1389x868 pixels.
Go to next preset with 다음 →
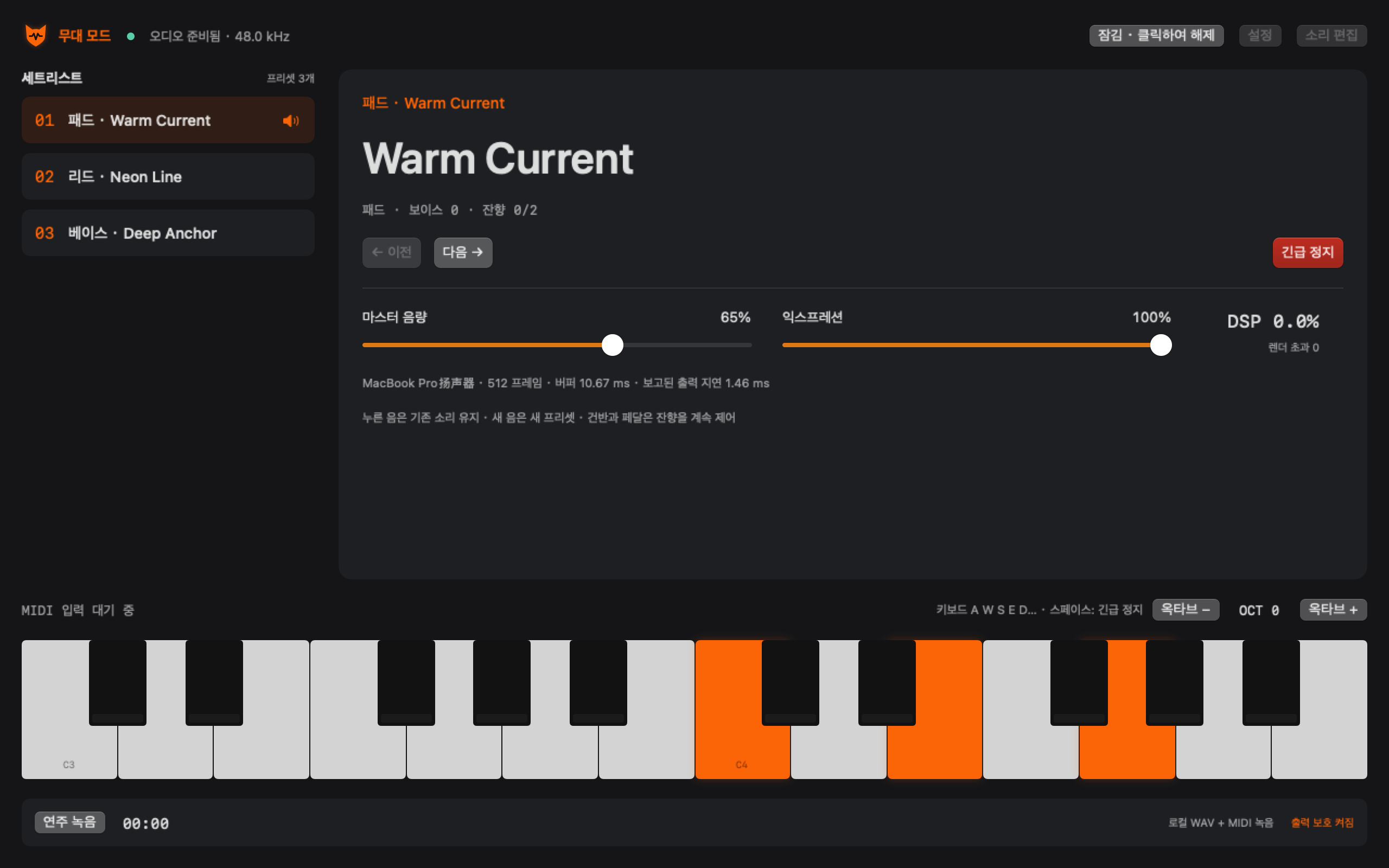coord(463,252)
